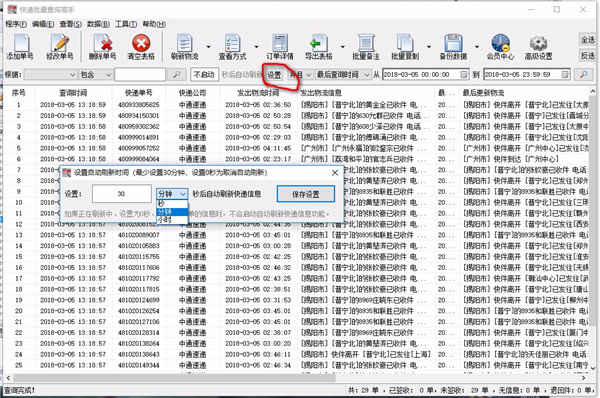Open the 根据 filter field dropdown
600x398 pixels.
point(50,75)
